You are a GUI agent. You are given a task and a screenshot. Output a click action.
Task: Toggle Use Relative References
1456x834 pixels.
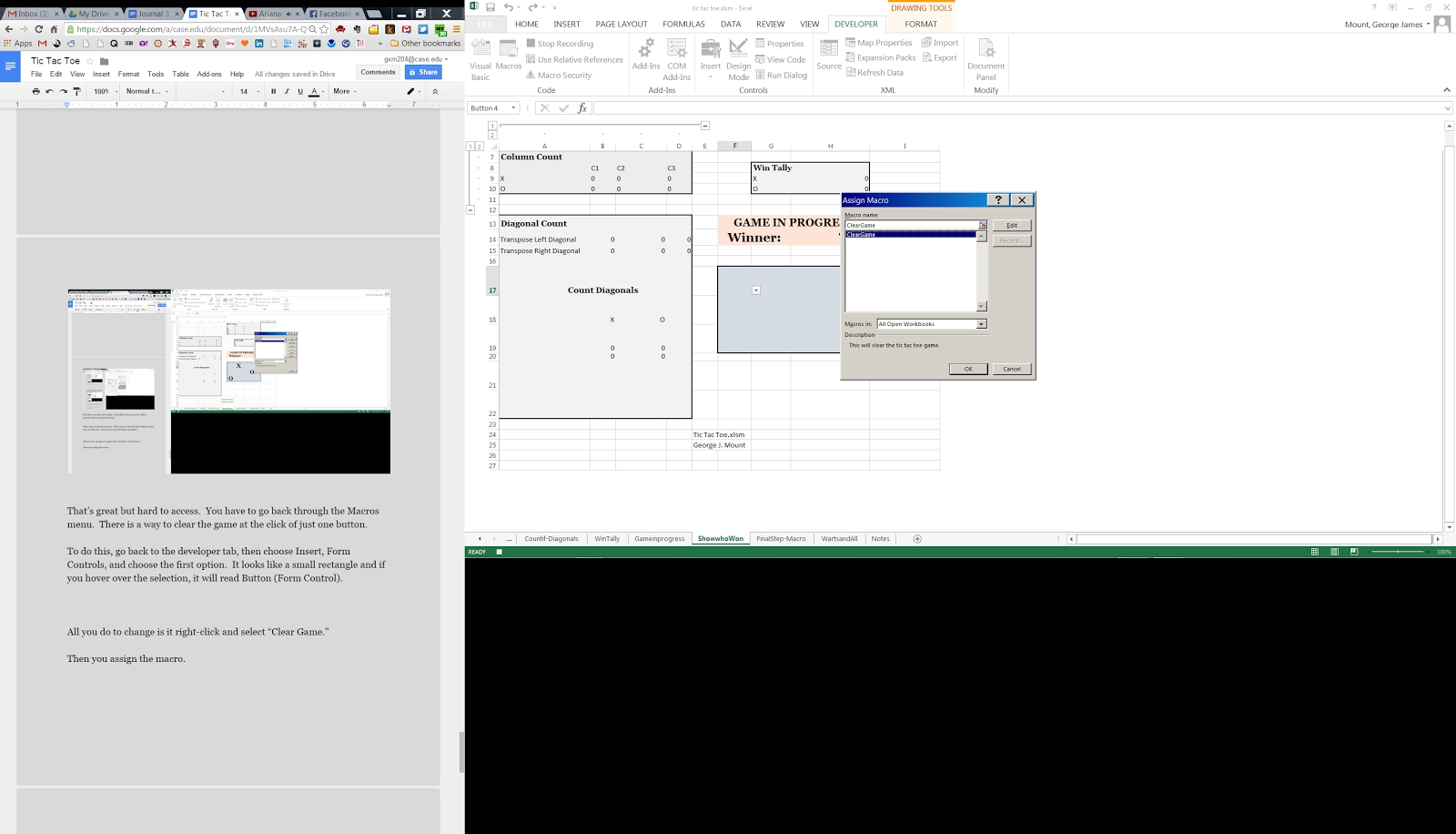(x=574, y=60)
